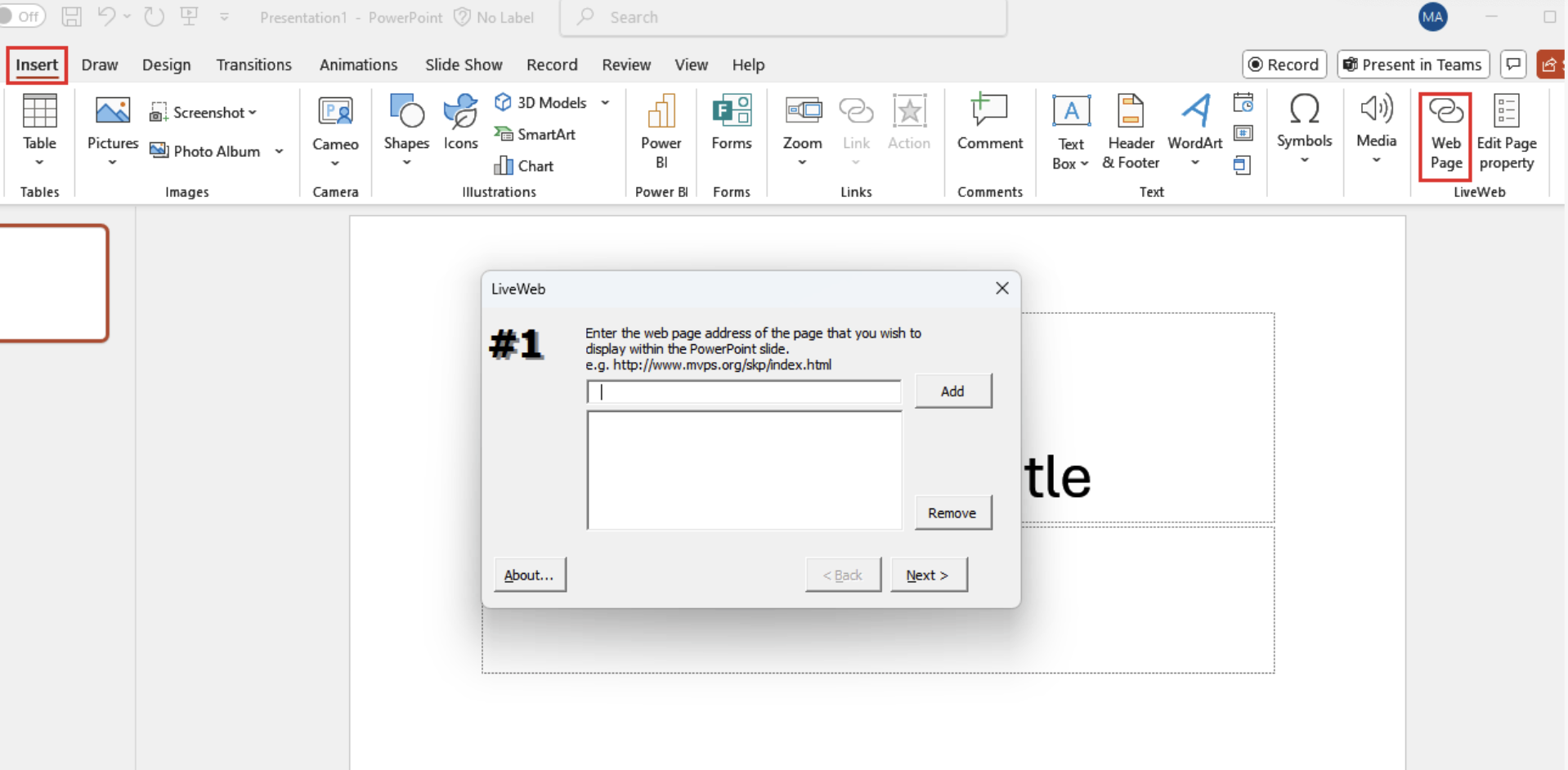Screen dimensions: 1568x770
Task: Click Add in the LiveWeb dialog
Action: [953, 391]
